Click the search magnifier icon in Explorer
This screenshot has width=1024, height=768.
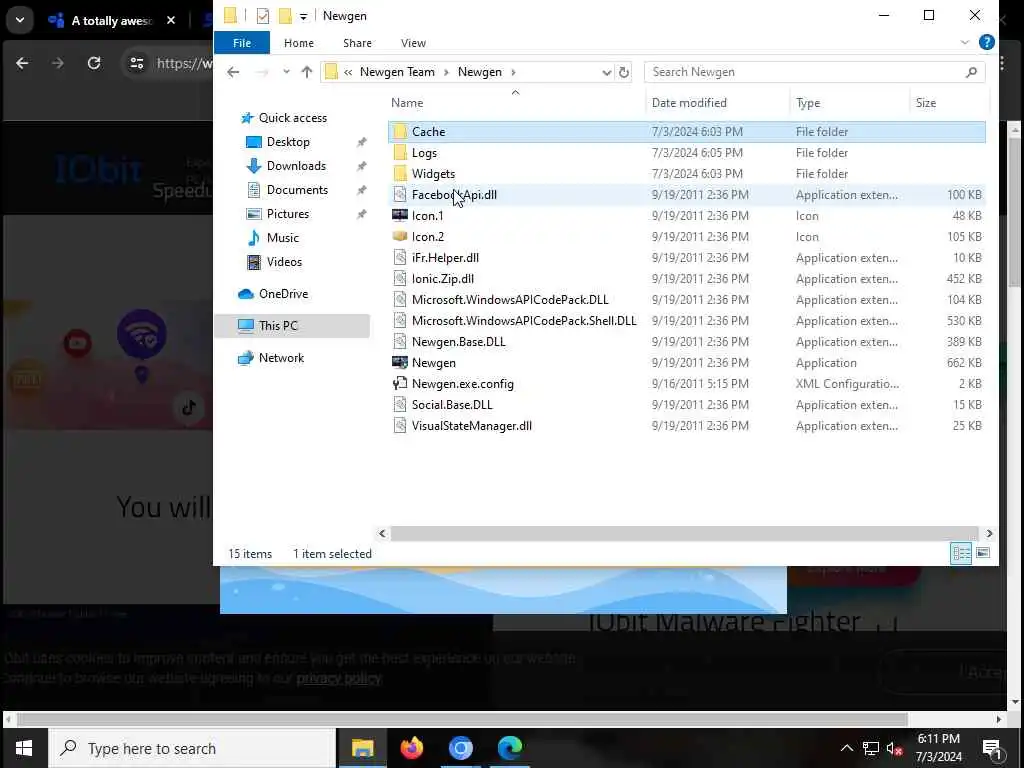coord(971,72)
